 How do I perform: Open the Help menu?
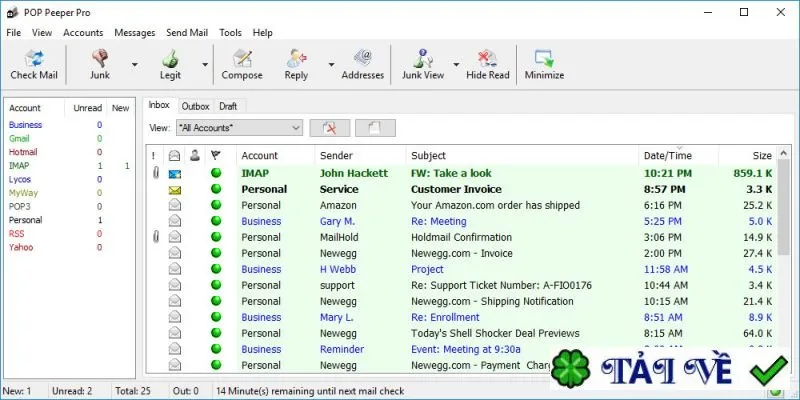click(262, 33)
